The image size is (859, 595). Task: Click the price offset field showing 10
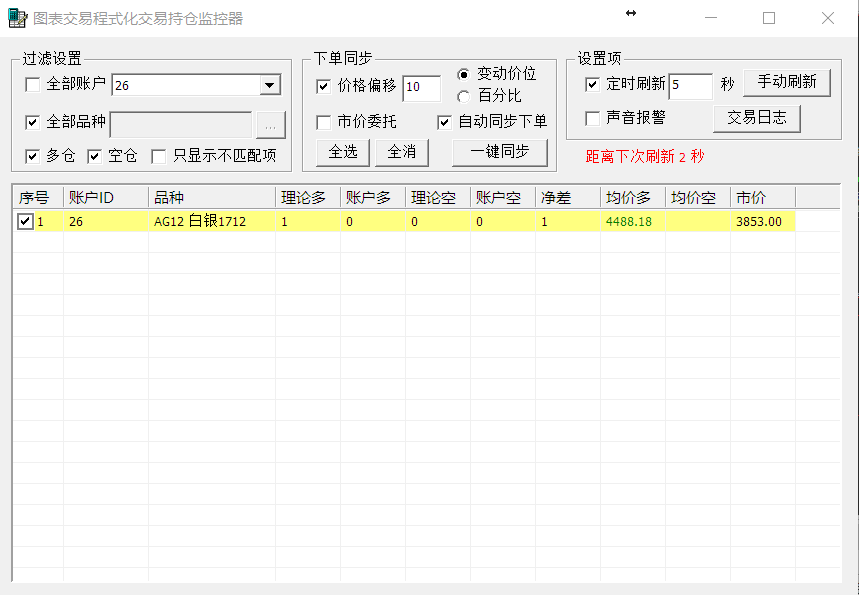(421, 88)
